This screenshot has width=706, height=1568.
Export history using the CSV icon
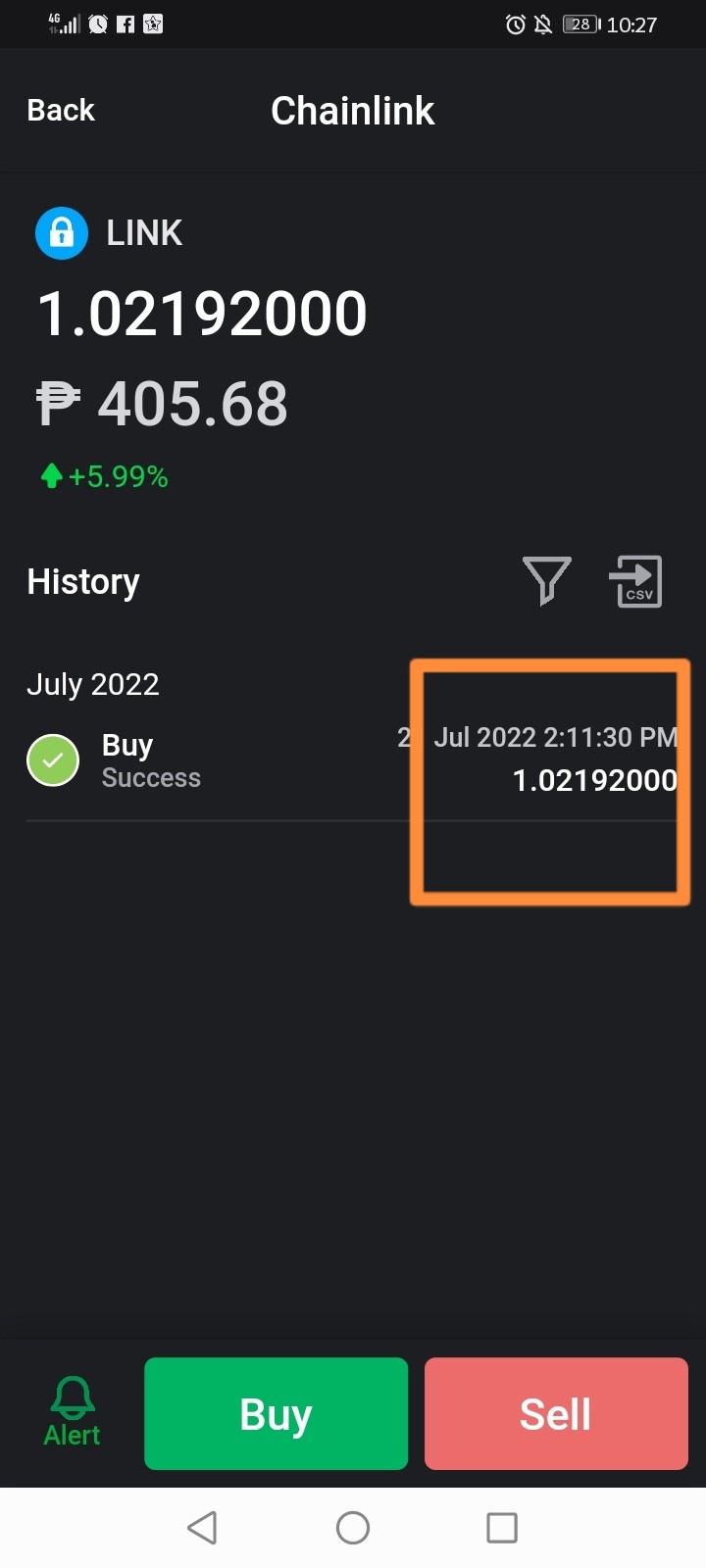(x=635, y=581)
